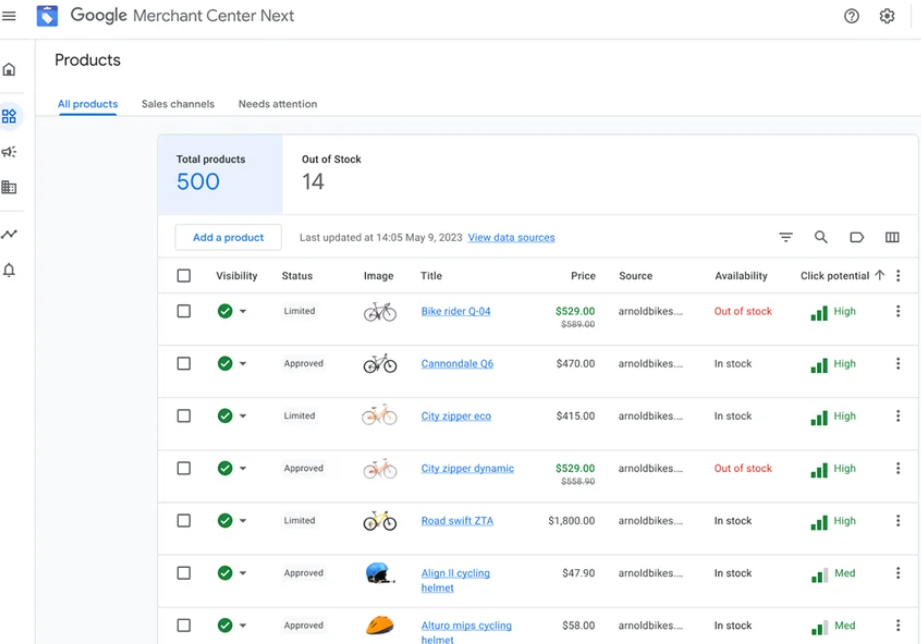The image size is (921, 644).
Task: Click the $1,800.00 price cell
Action: pos(572,521)
